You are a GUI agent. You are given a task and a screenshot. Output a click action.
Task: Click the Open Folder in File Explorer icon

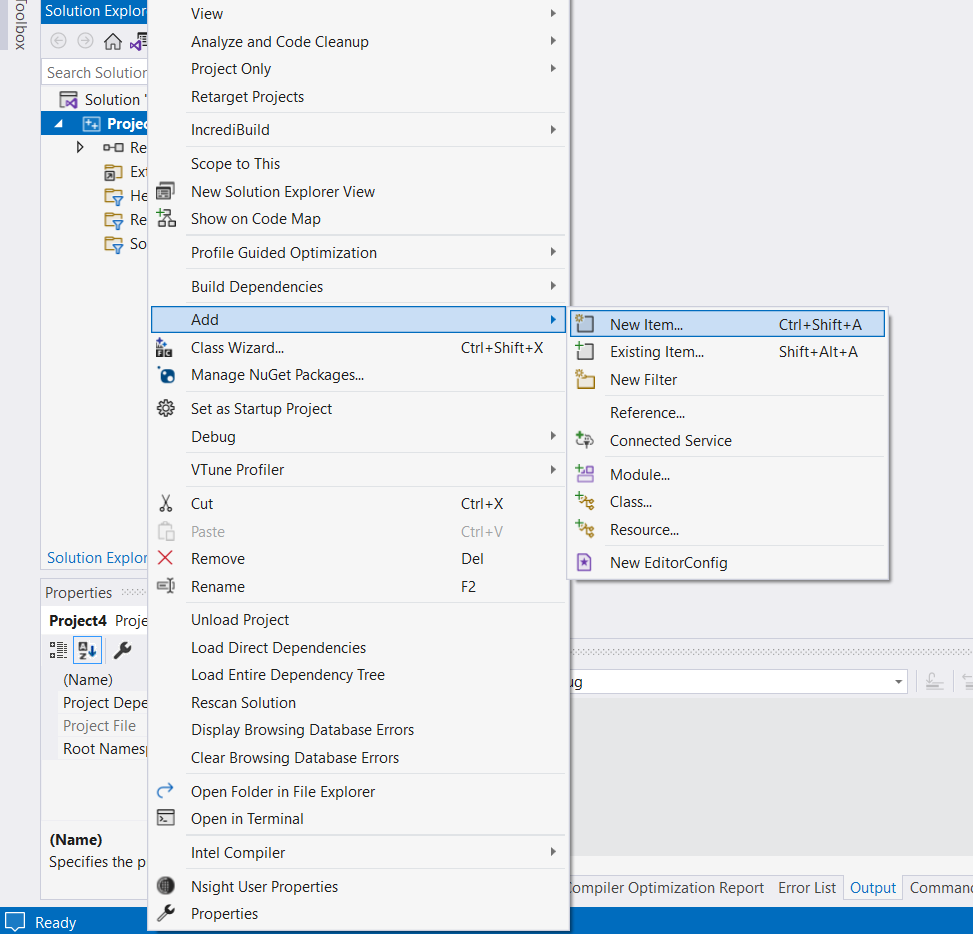click(166, 791)
